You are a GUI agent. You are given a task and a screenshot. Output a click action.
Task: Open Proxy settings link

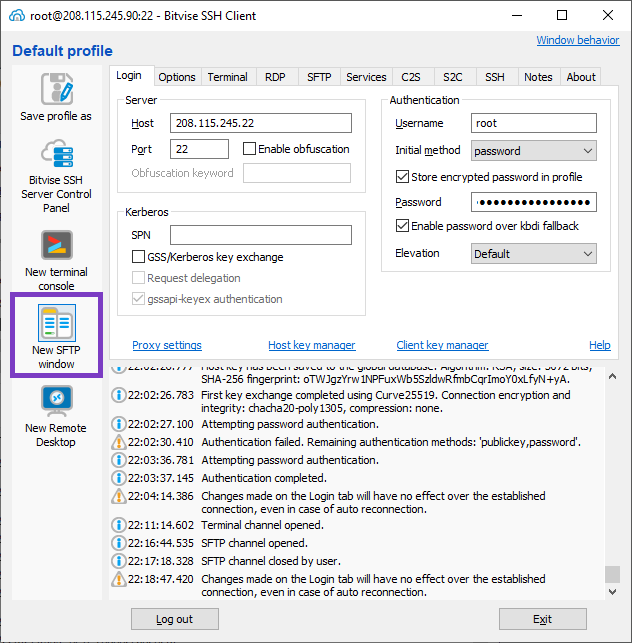click(x=167, y=345)
